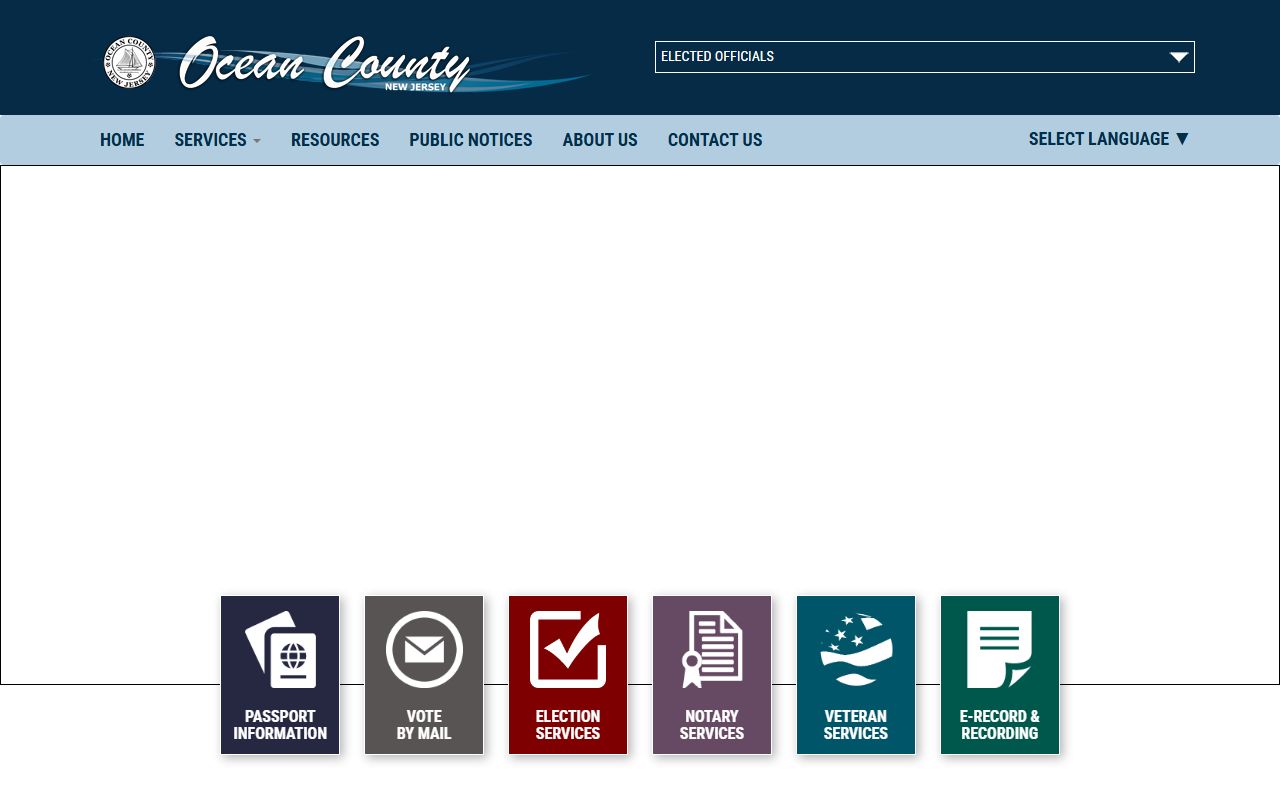Expand the Services menu
Viewport: 1280px width, 800px height.
(217, 140)
